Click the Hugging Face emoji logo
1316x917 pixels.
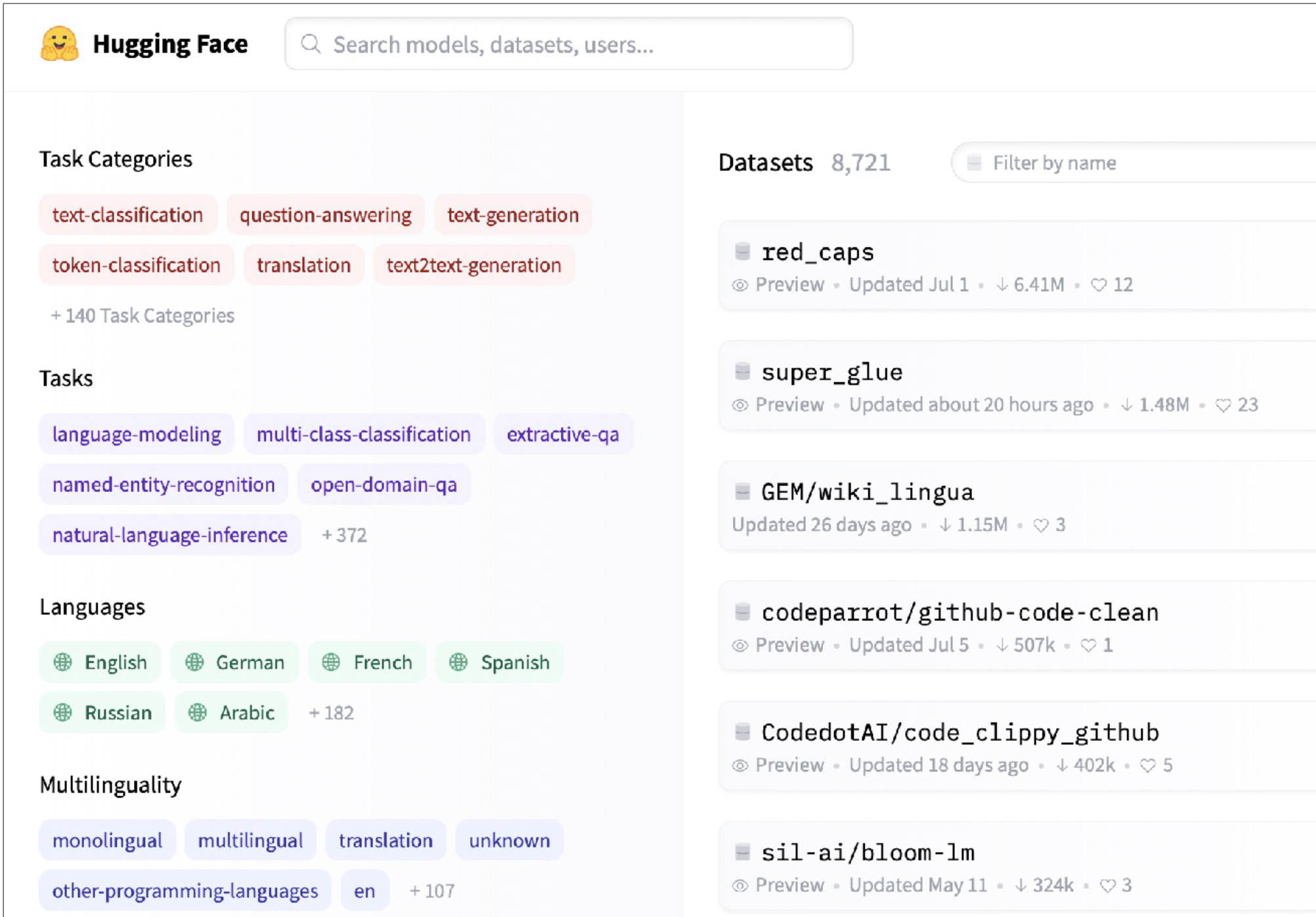click(x=59, y=44)
